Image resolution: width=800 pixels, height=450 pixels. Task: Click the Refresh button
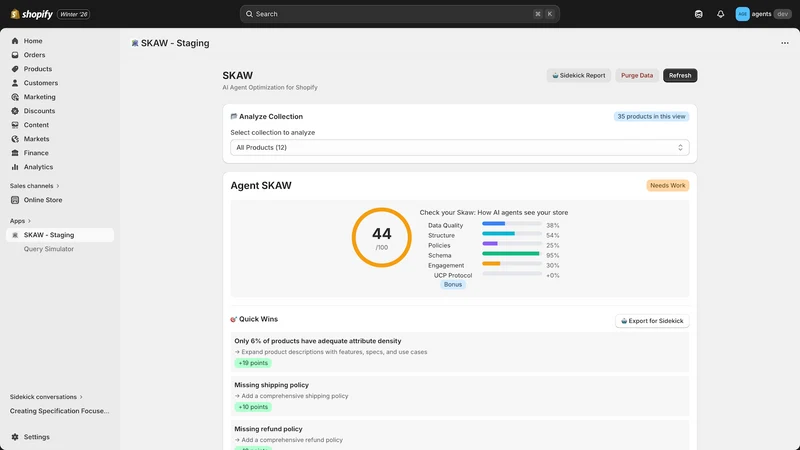pyautogui.click(x=680, y=76)
